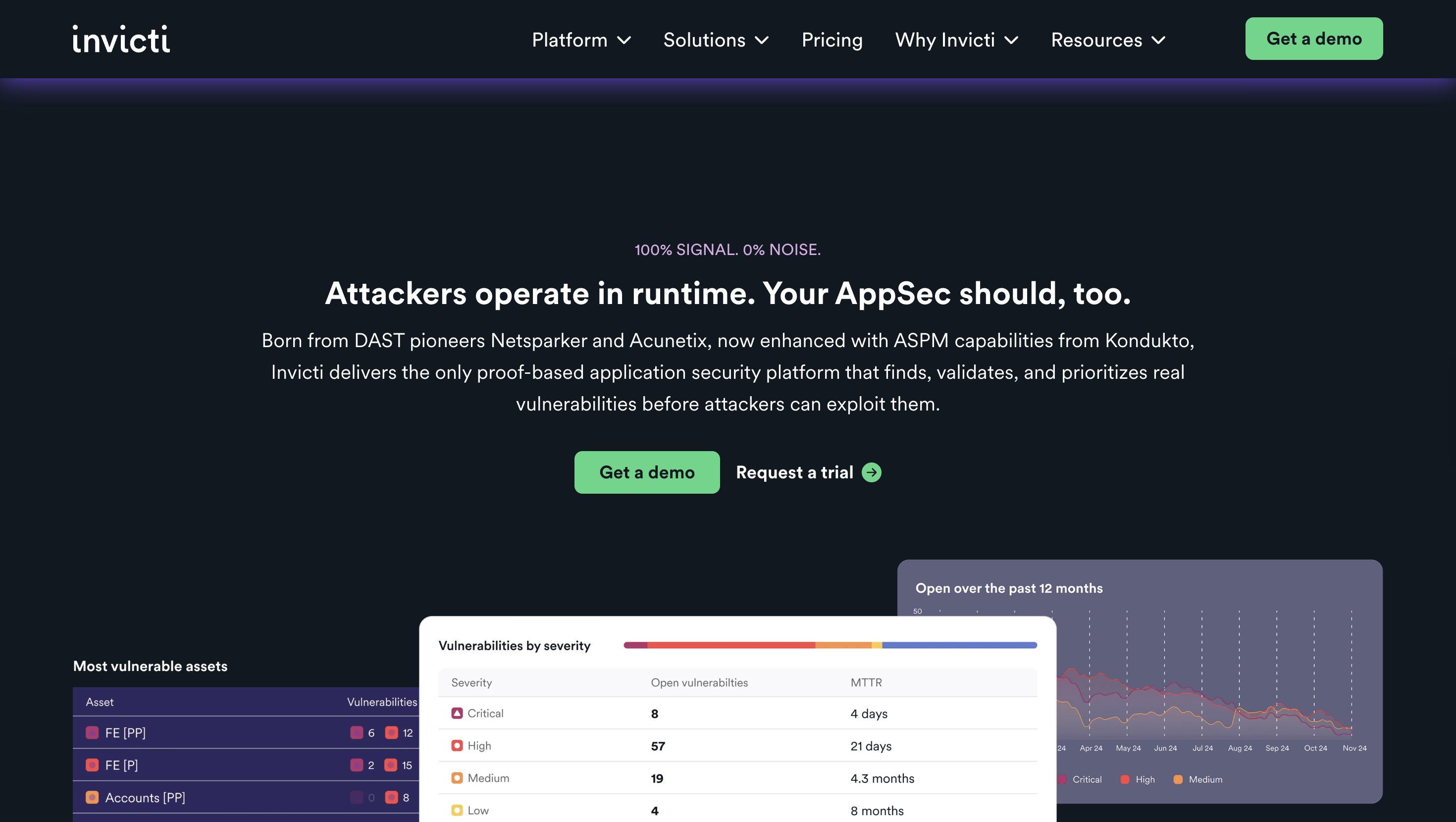The image size is (1456, 822).
Task: Toggle the Critical legend in the chart
Action: 1080,779
